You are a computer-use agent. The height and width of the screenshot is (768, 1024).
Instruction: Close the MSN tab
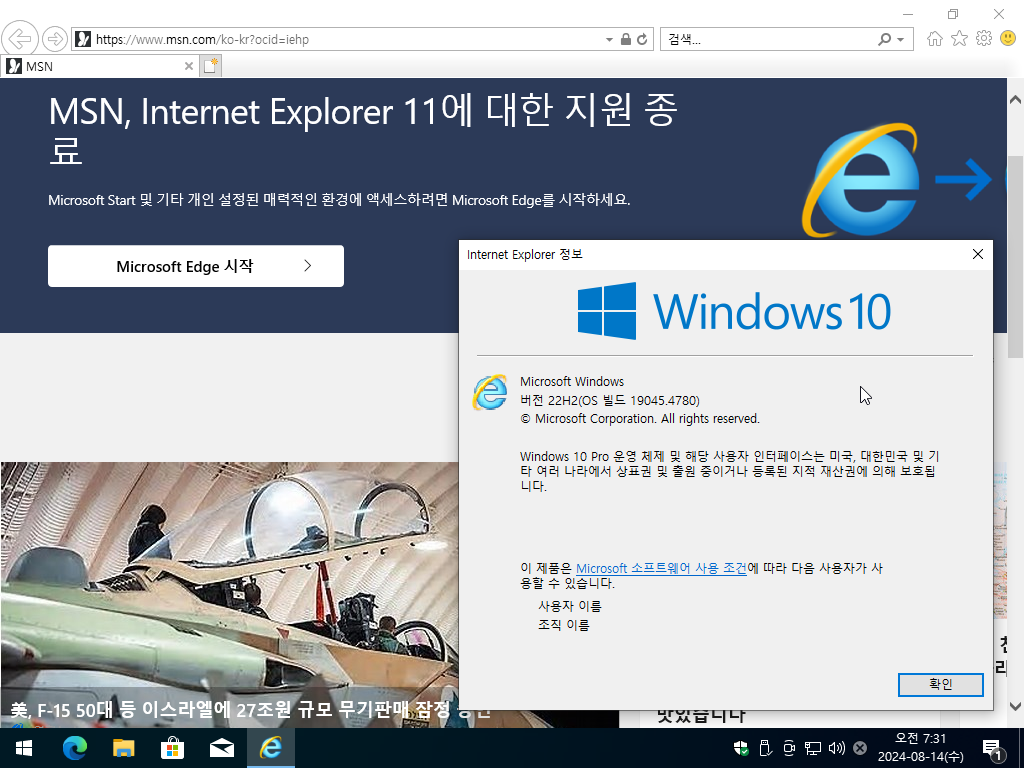pyautogui.click(x=189, y=66)
